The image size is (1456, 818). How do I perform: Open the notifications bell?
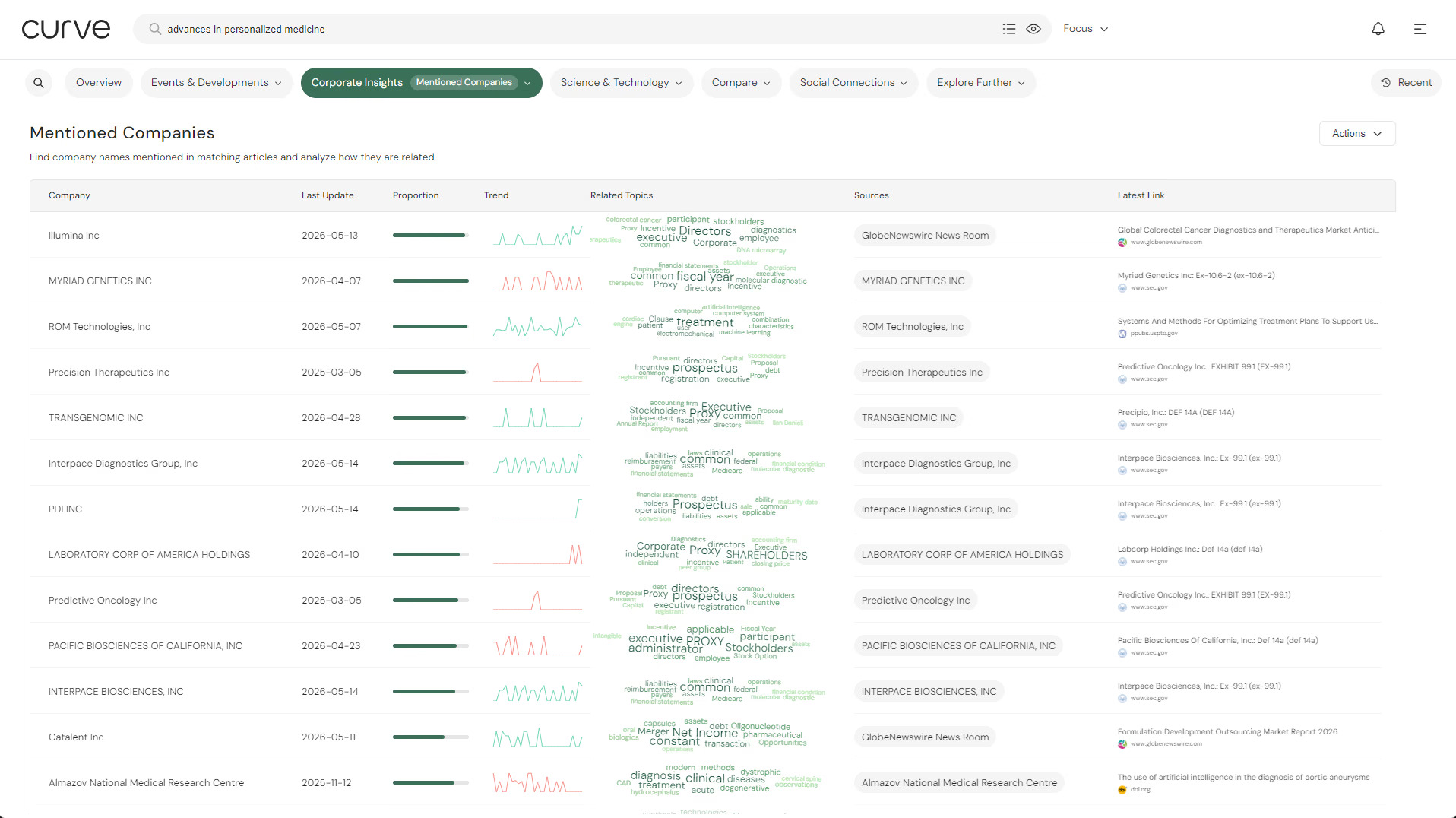pos(1378,29)
